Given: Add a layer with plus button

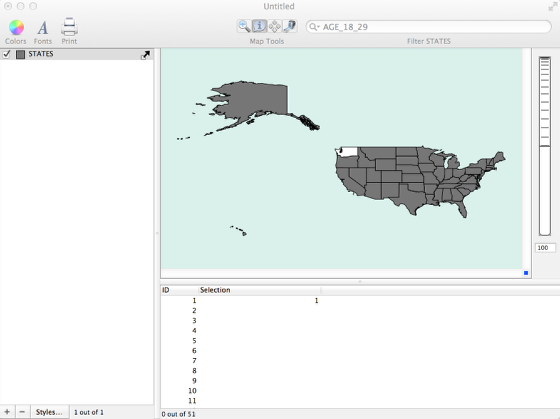Looking at the screenshot, I should tap(7, 412).
